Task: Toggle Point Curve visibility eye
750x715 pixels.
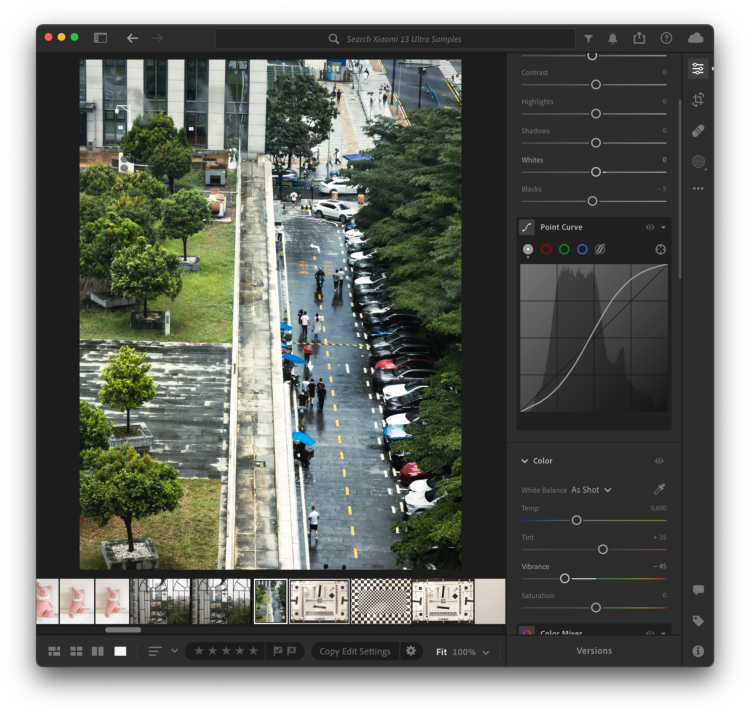Action: pos(650,227)
